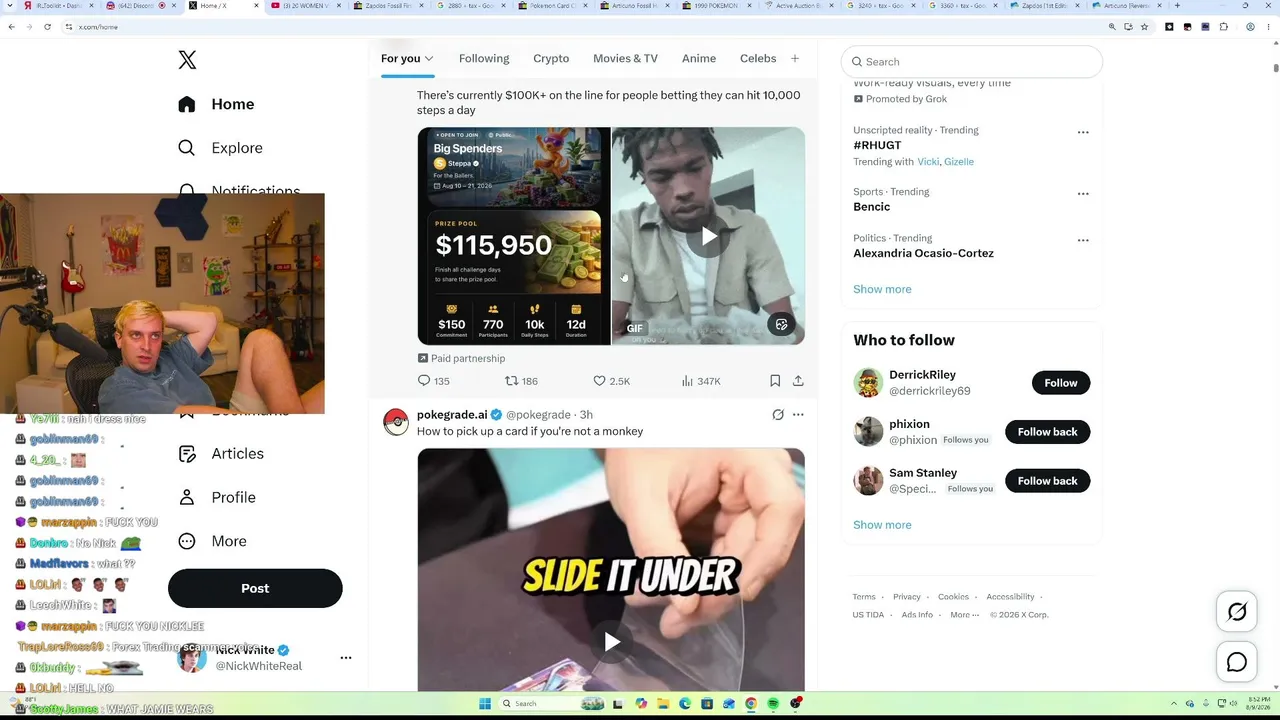Switch to the Crypto tab
The image size is (1280, 720).
tap(551, 58)
